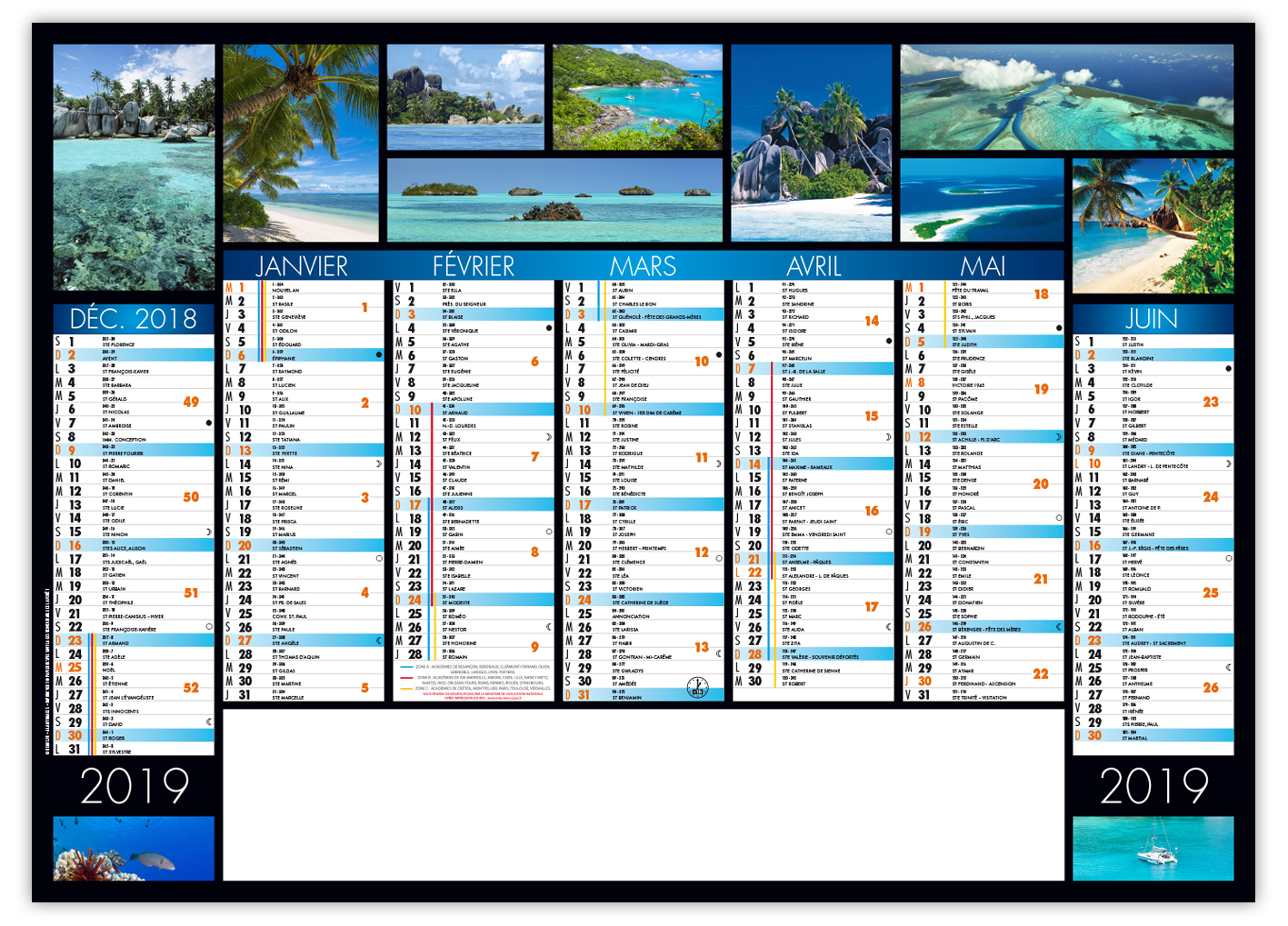
Task: Click week number 52 in December
Action: (x=191, y=688)
